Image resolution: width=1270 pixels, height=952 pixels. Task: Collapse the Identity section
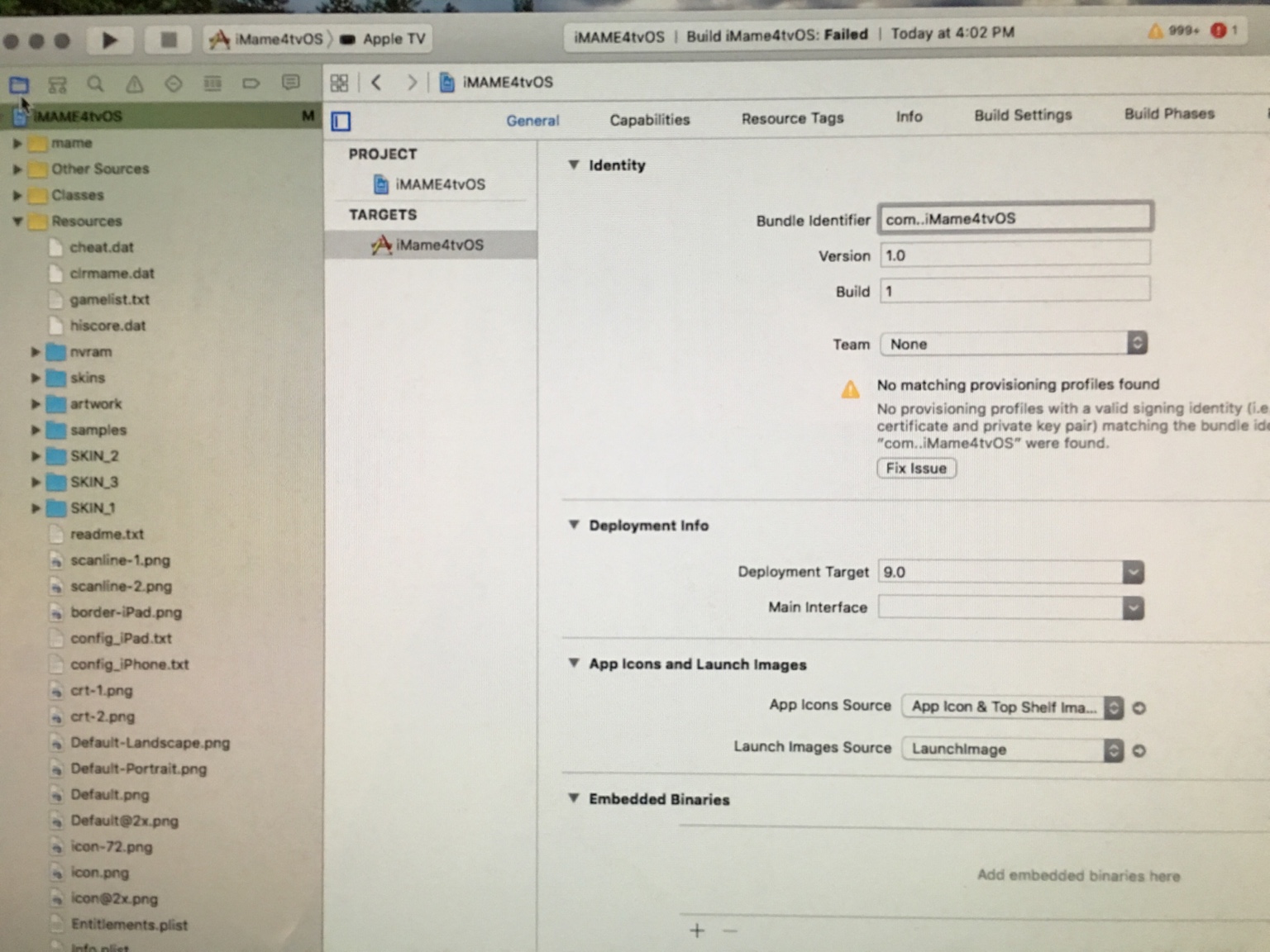(573, 164)
